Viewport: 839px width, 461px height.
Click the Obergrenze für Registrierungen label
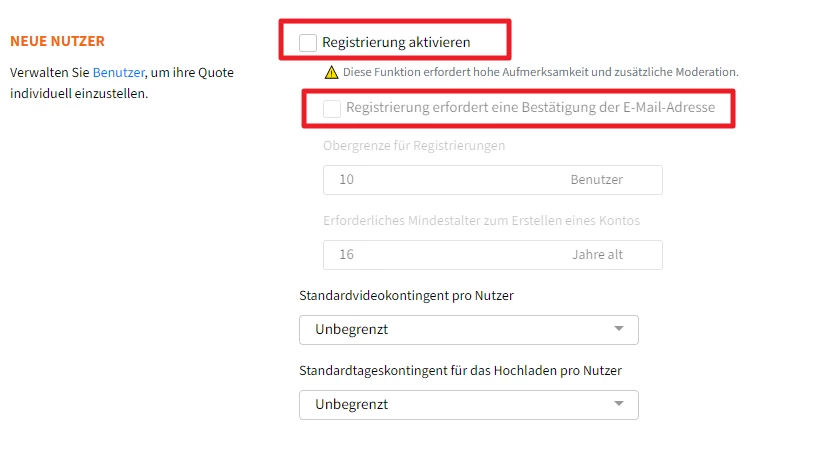(x=414, y=145)
